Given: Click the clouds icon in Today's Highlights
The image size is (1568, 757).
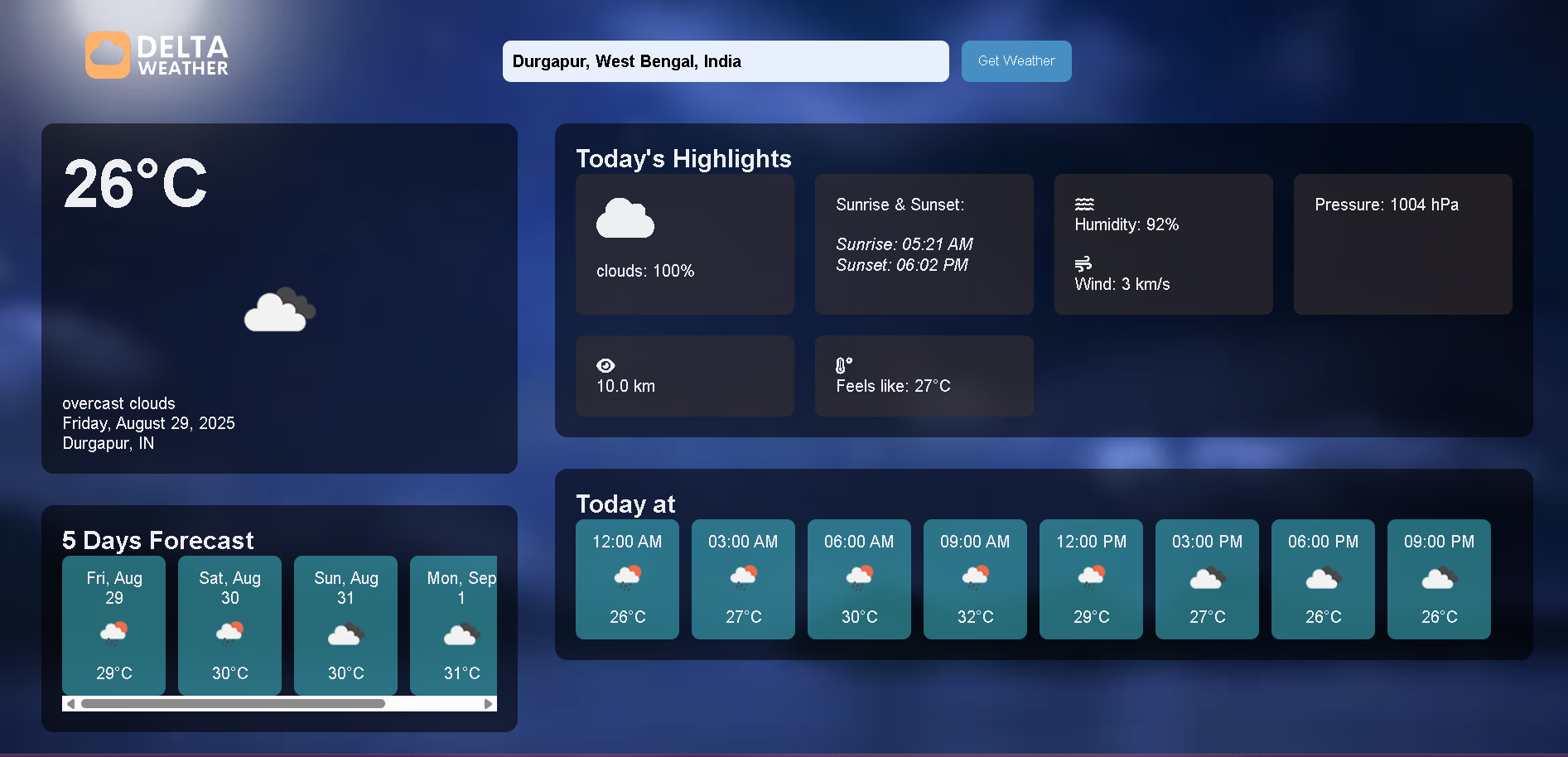Looking at the screenshot, I should point(625,219).
